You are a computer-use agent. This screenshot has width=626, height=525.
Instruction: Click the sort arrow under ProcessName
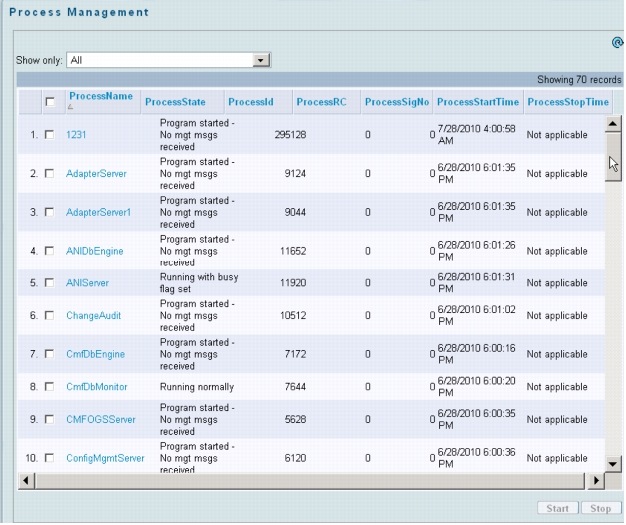[71, 107]
